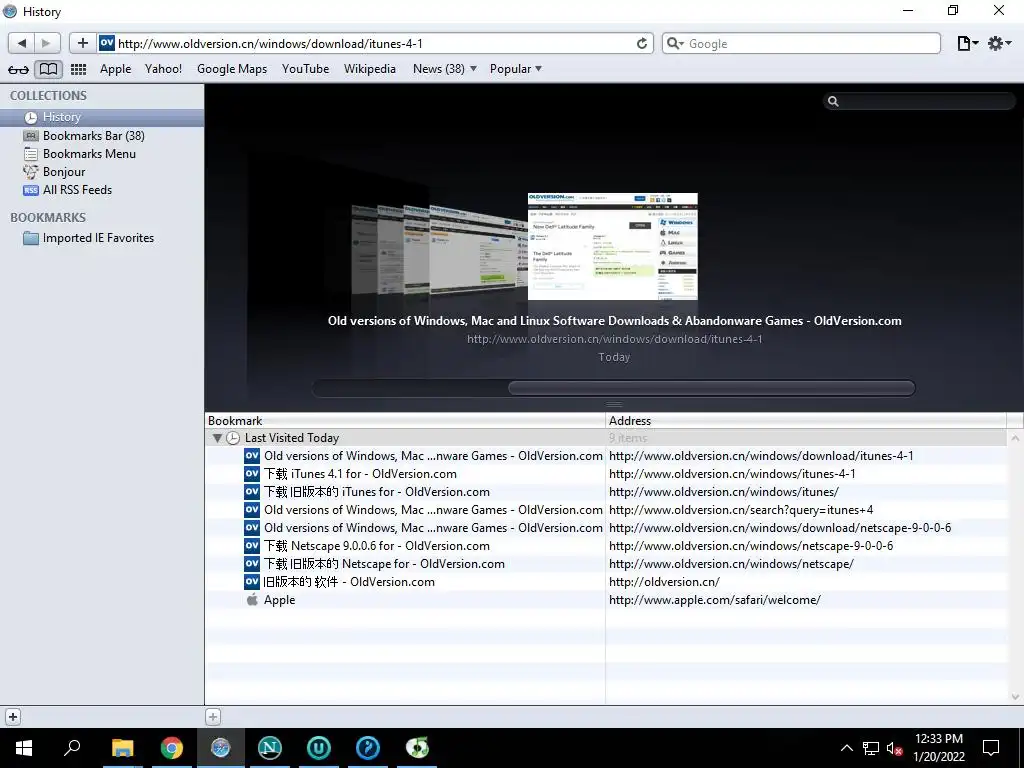Screen dimensions: 1024x768
Task: Click the centered OldVersion Cover Flow thumbnail
Action: 613,246
